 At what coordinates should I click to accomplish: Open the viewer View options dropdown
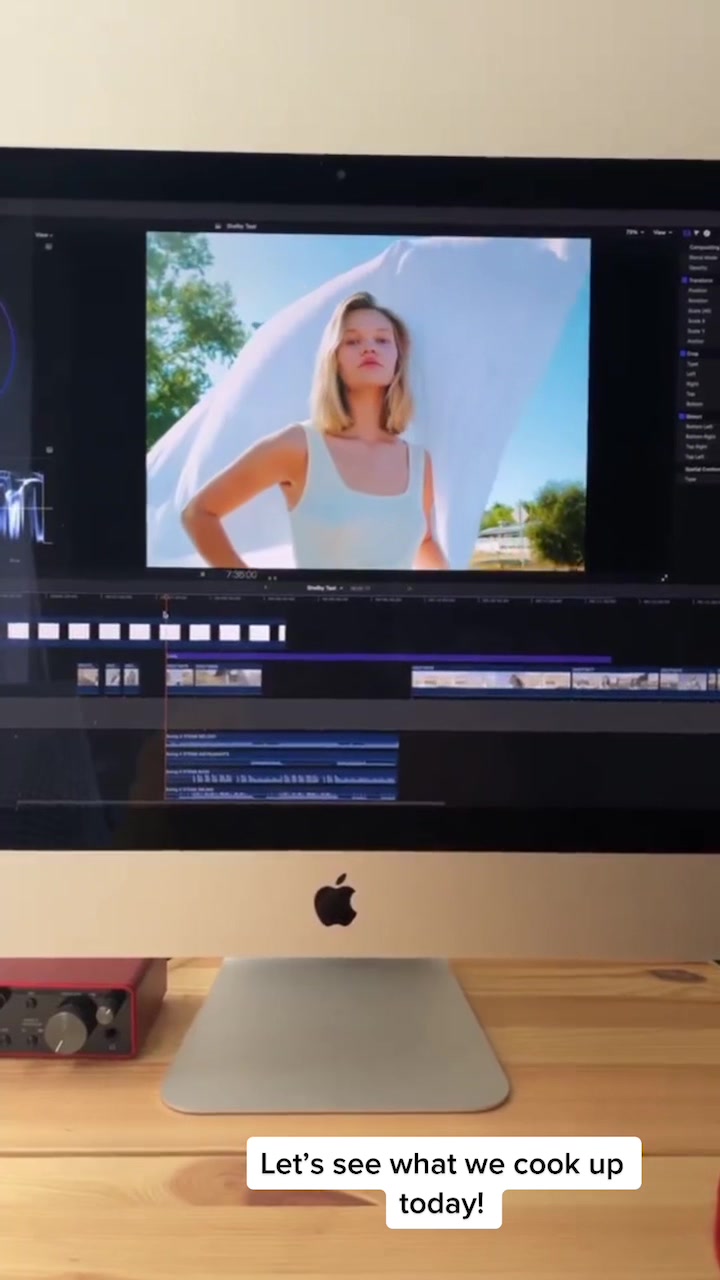(661, 232)
